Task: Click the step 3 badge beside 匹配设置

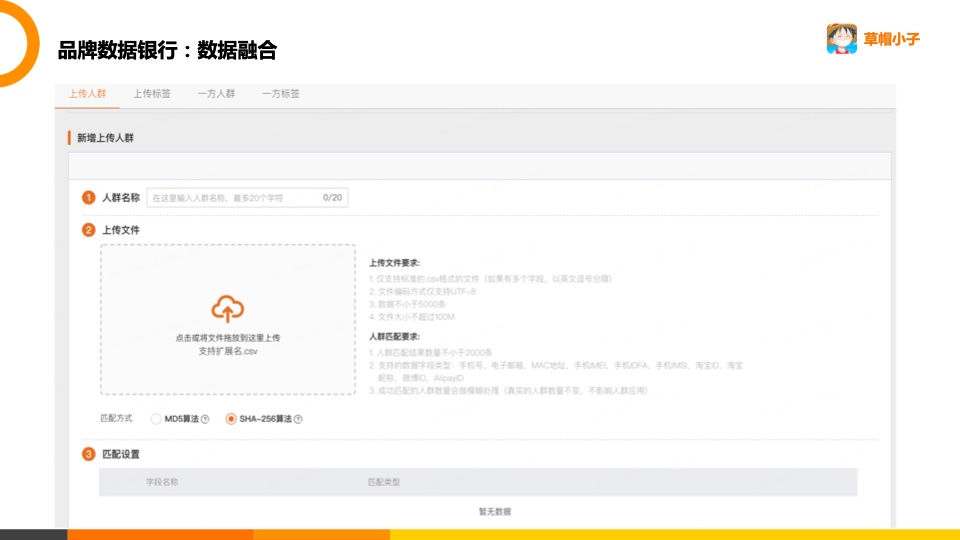Action: click(89, 454)
